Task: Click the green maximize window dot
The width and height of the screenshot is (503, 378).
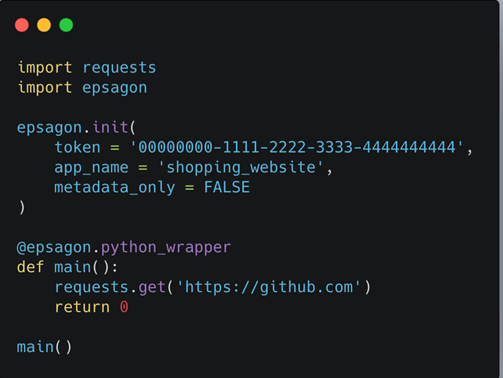Action: [x=66, y=25]
